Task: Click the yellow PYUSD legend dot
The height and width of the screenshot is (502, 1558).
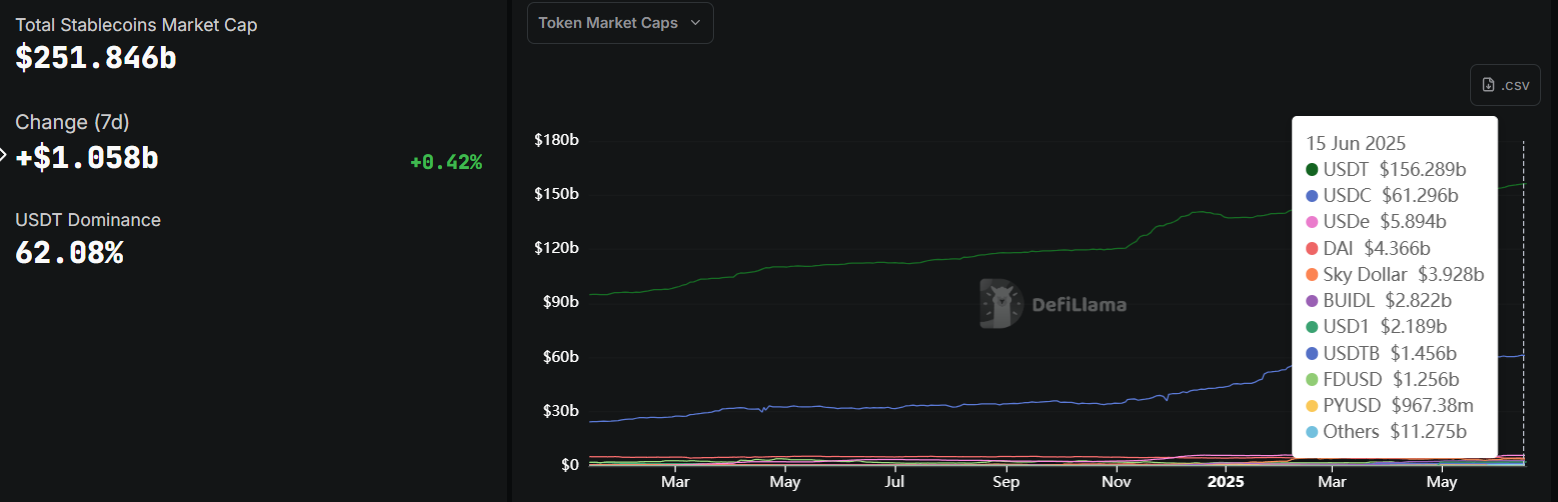Action: click(x=1312, y=406)
